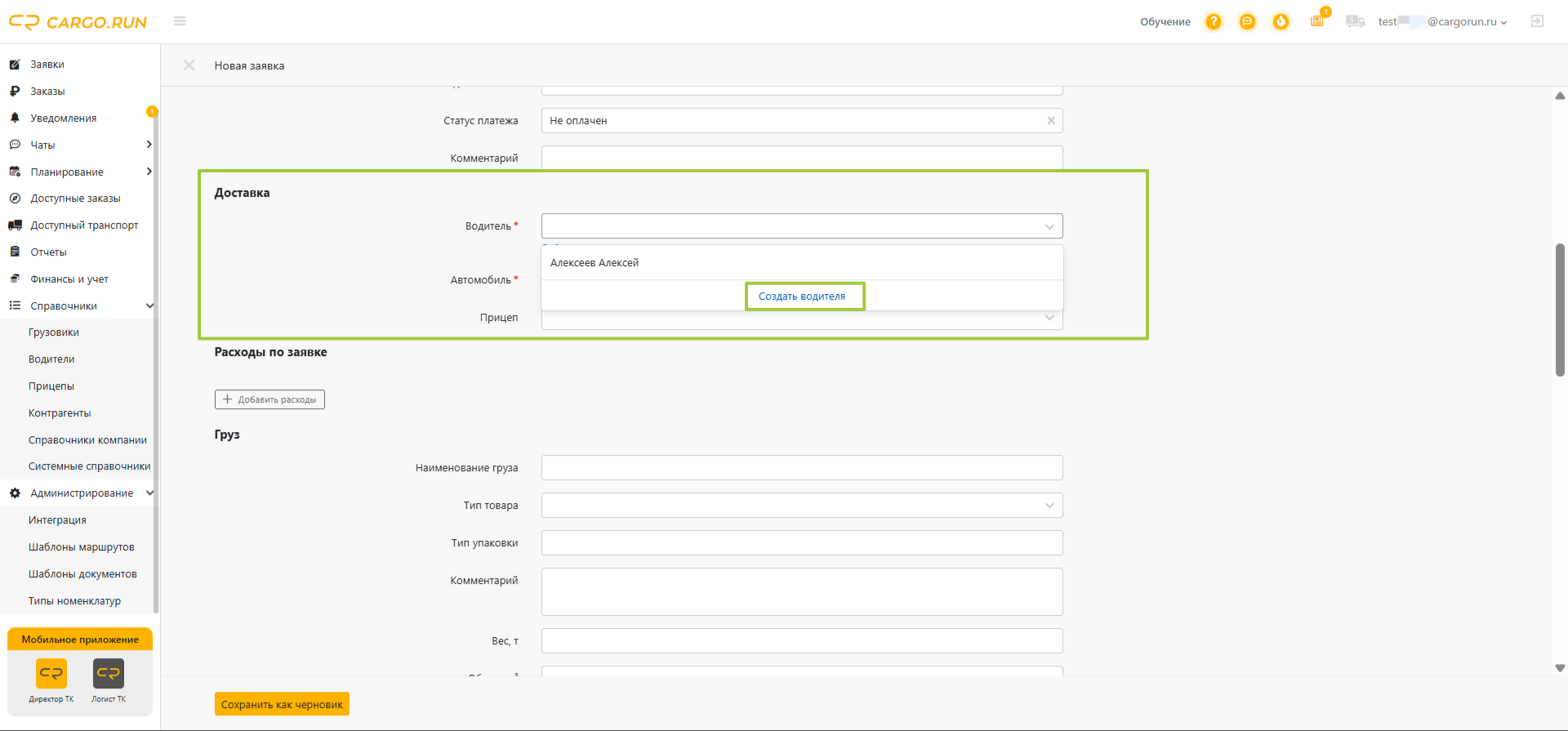Image resolution: width=1568 pixels, height=731 pixels.
Task: Open the Директор ТК mobile app icon
Action: tap(51, 674)
